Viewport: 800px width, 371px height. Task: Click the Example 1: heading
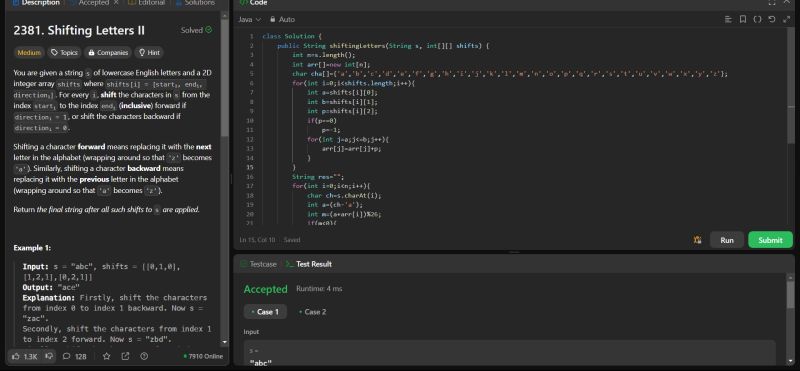tap(32, 248)
